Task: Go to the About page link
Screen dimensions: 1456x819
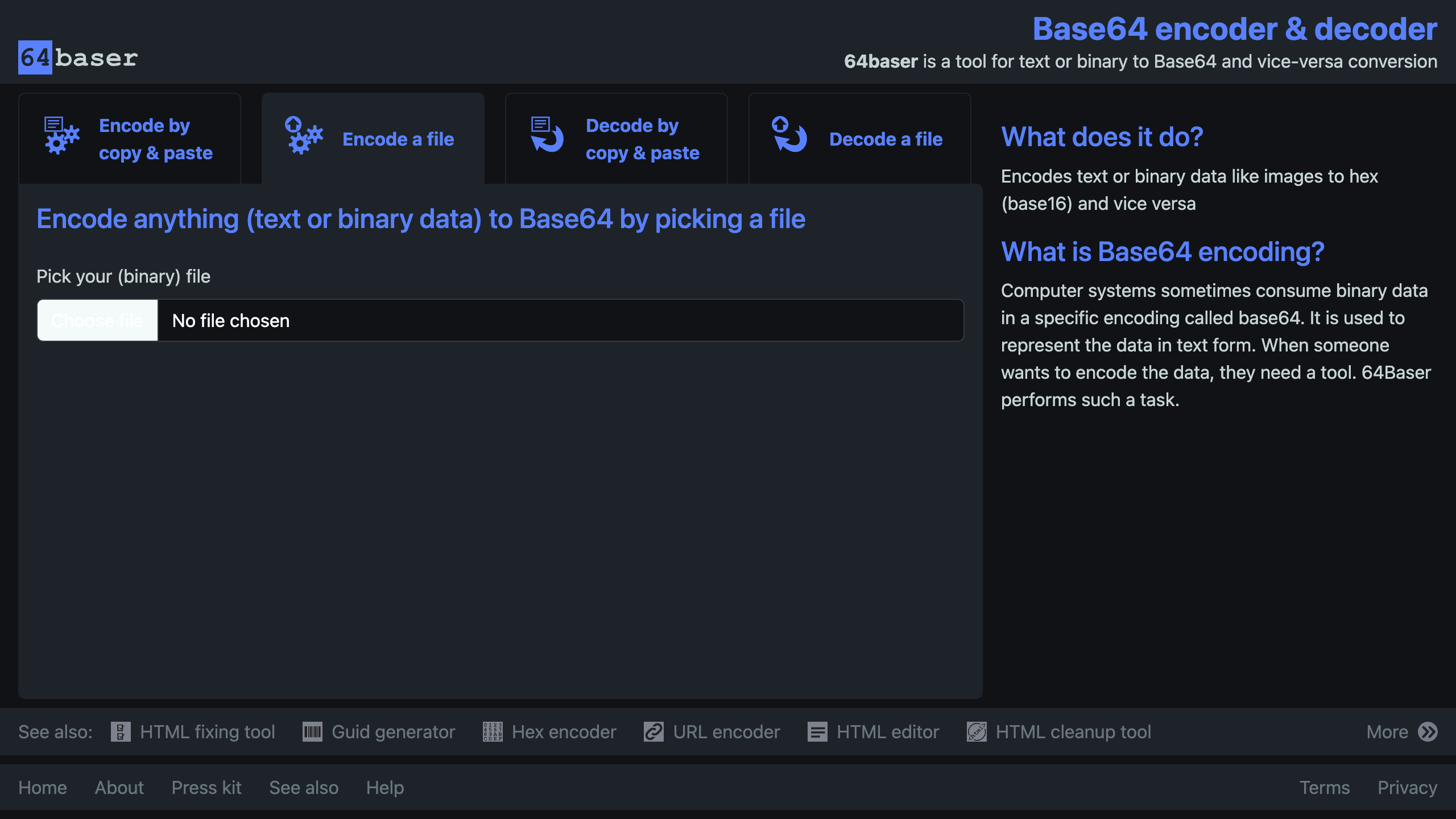Action: click(x=119, y=787)
